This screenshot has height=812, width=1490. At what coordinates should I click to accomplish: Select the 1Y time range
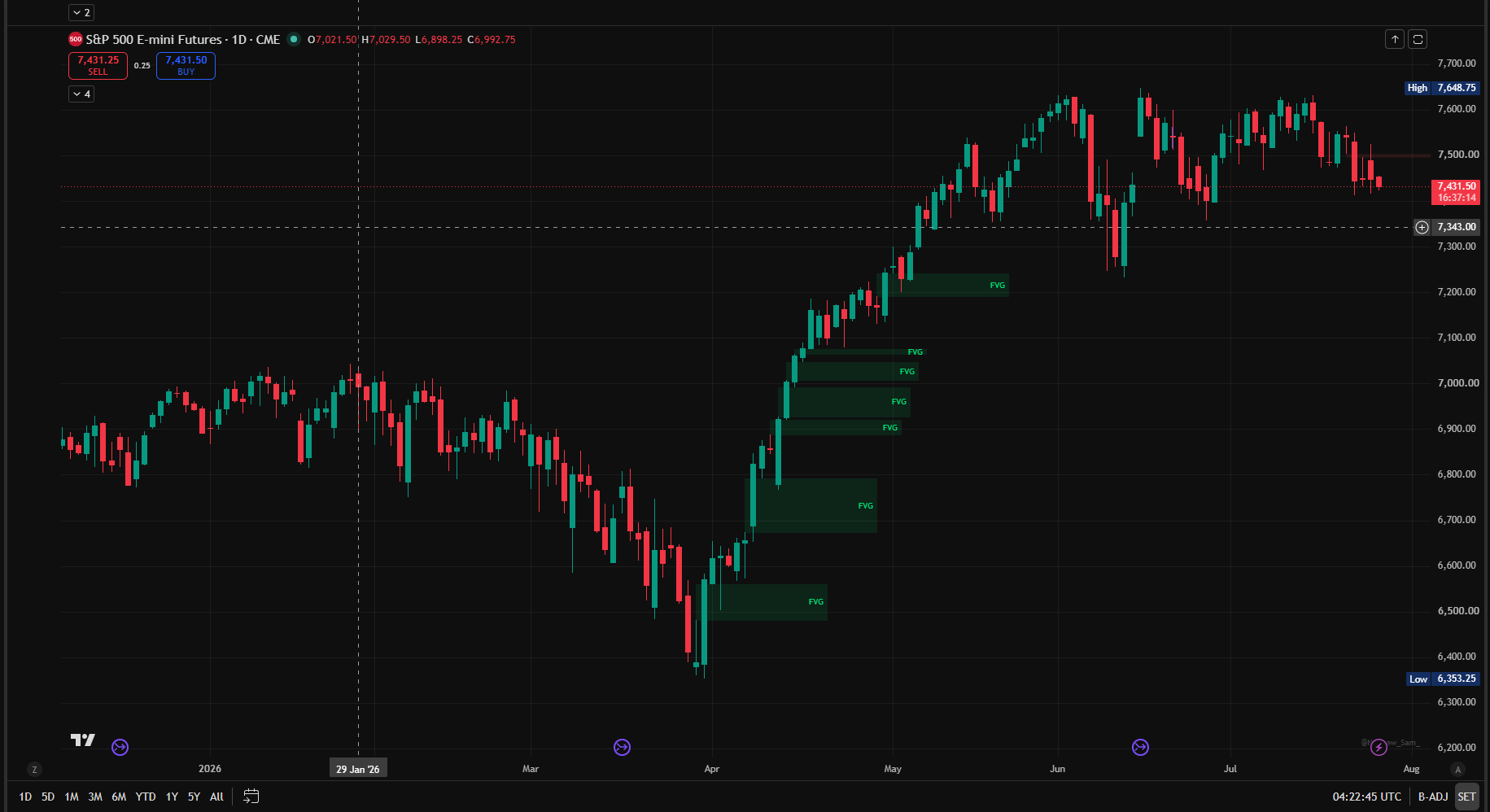coord(172,797)
